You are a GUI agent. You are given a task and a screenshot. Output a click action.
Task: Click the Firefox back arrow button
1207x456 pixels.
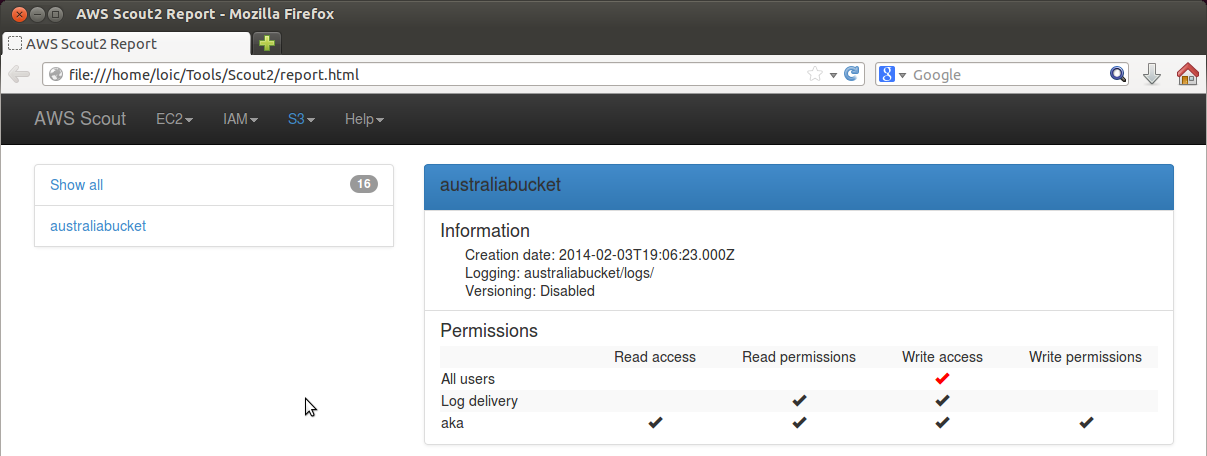19,74
